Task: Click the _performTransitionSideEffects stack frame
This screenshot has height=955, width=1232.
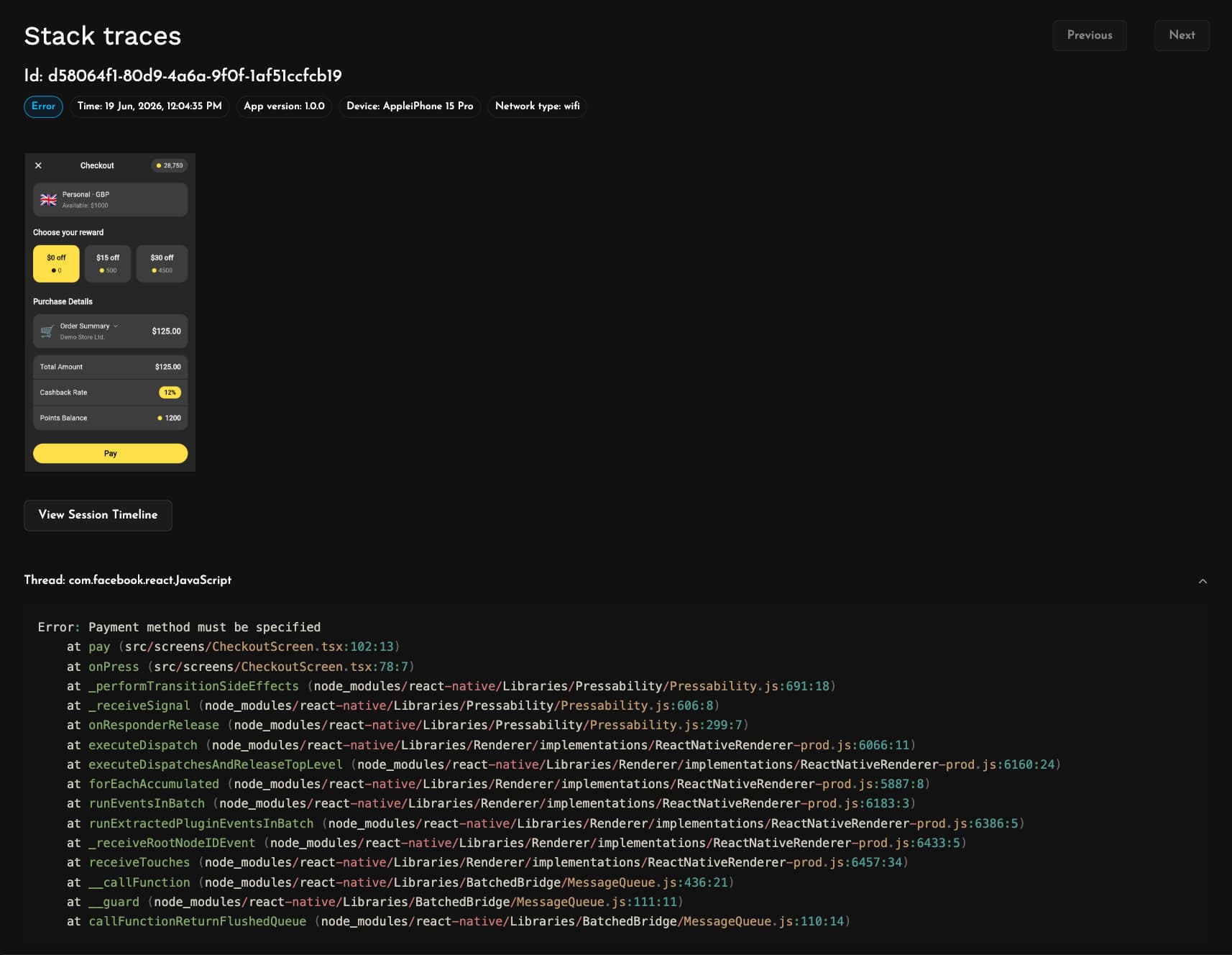Action: (x=451, y=686)
